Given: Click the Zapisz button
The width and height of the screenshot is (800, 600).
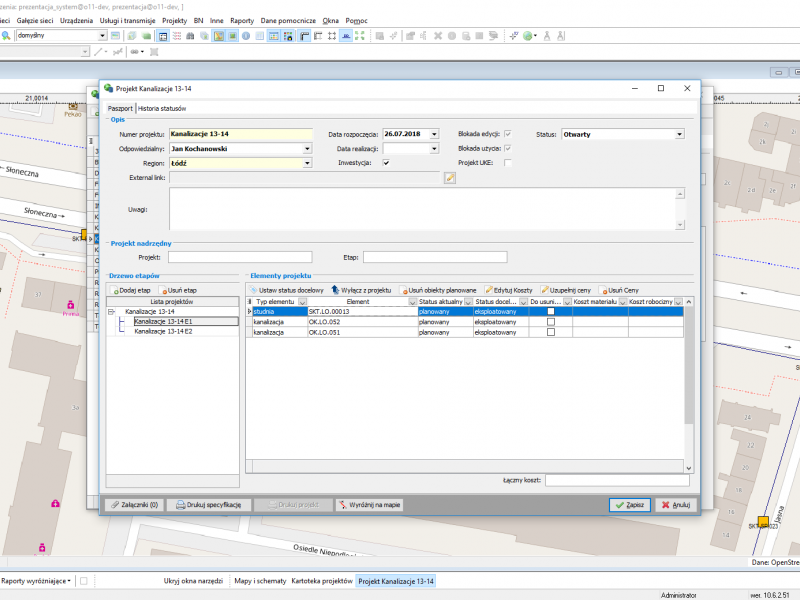Looking at the screenshot, I should click(x=630, y=505).
